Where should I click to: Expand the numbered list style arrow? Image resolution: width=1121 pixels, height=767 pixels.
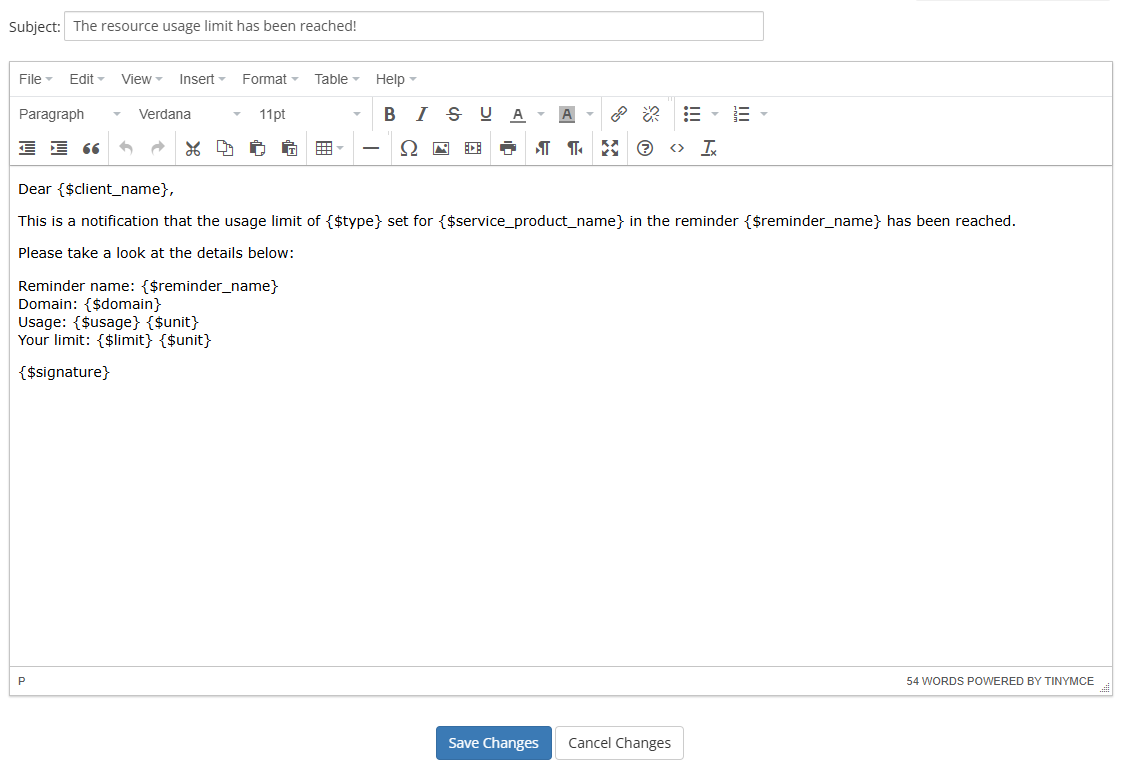coord(764,114)
